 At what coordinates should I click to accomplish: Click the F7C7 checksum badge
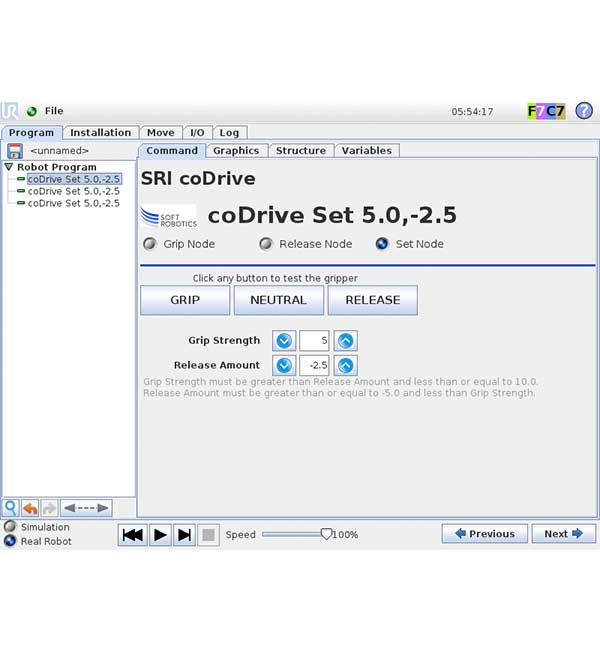tap(546, 111)
